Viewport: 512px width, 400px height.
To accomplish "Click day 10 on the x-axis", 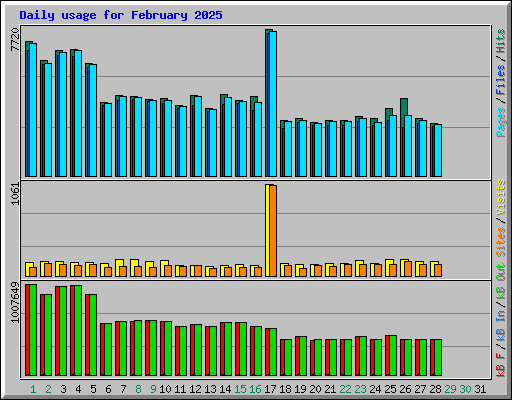I will coord(165,389).
